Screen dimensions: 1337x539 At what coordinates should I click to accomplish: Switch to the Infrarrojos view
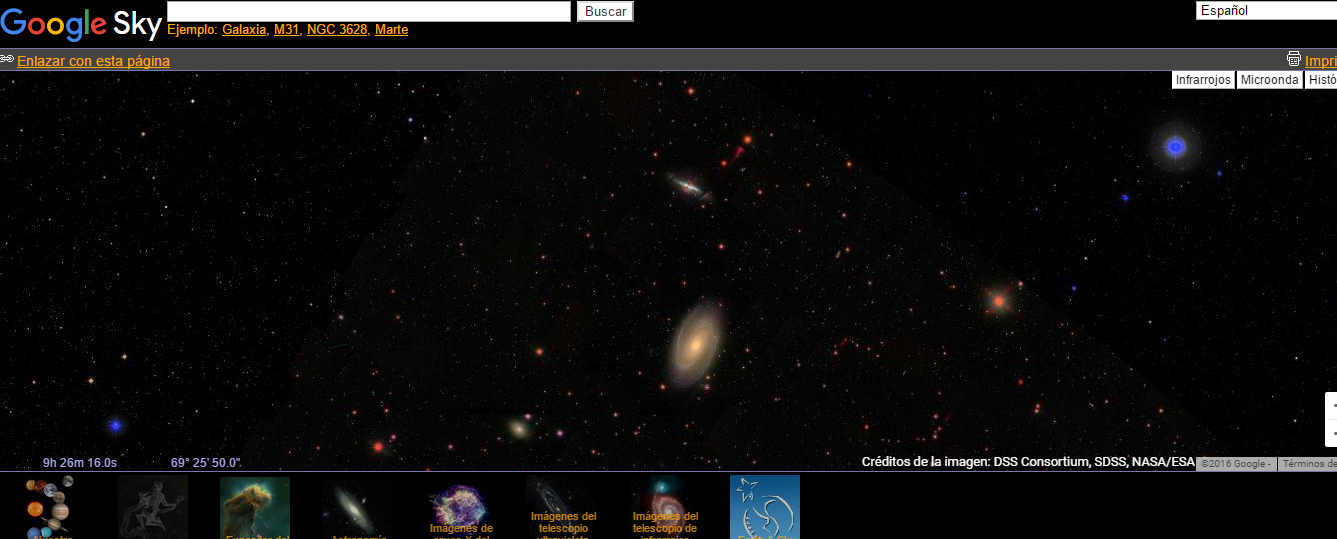[1203, 80]
